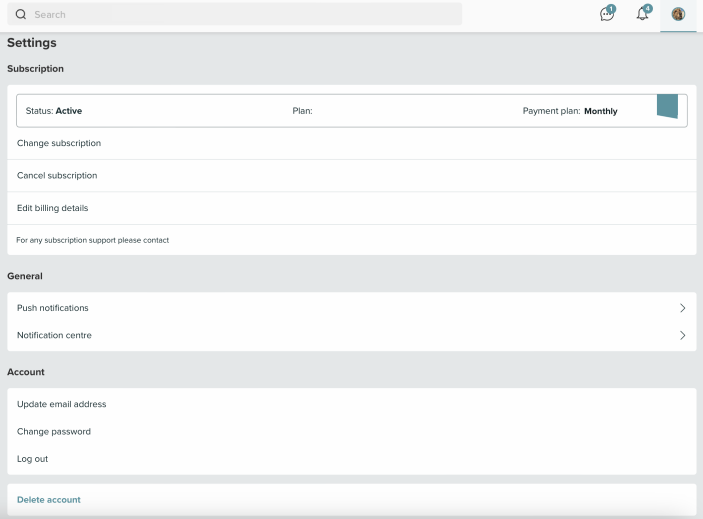Viewport: 703px width, 519px height.
Task: Click Update email address
Action: 61,404
